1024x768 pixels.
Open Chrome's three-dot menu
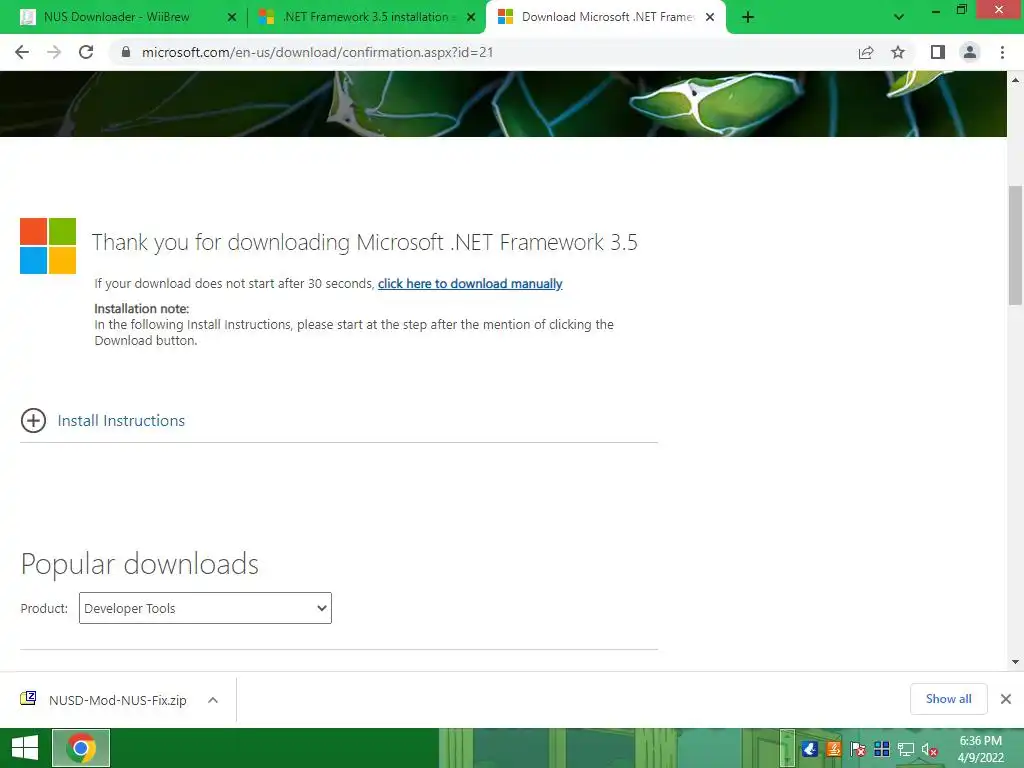click(x=1002, y=52)
